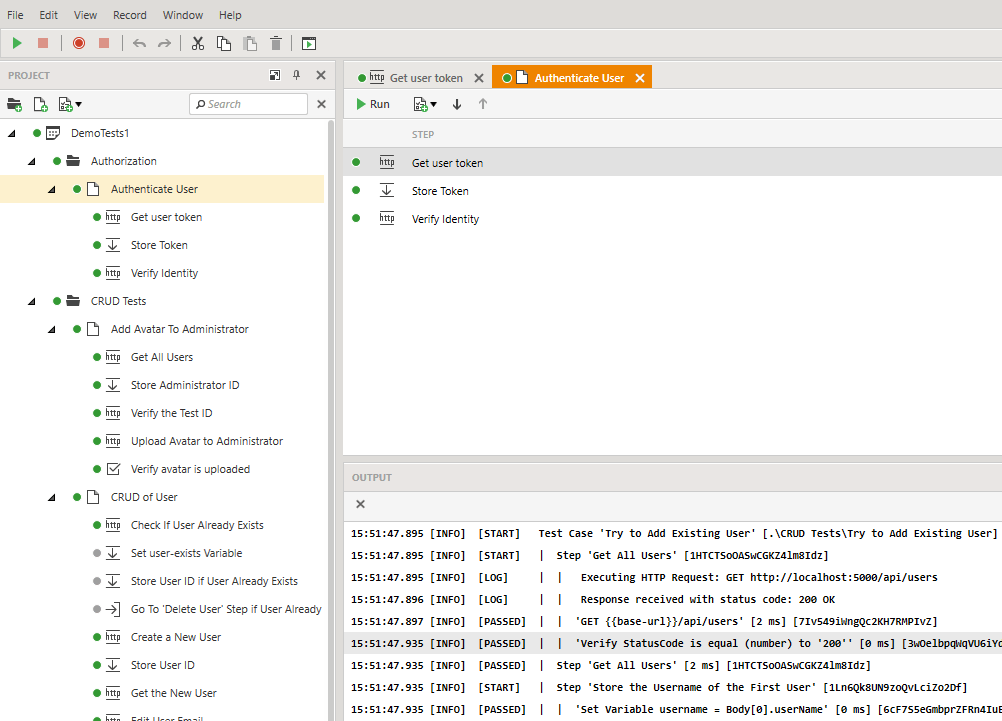Screen dimensions: 1002x721
Task: Select Get user token row in step list
Action: 672,162
